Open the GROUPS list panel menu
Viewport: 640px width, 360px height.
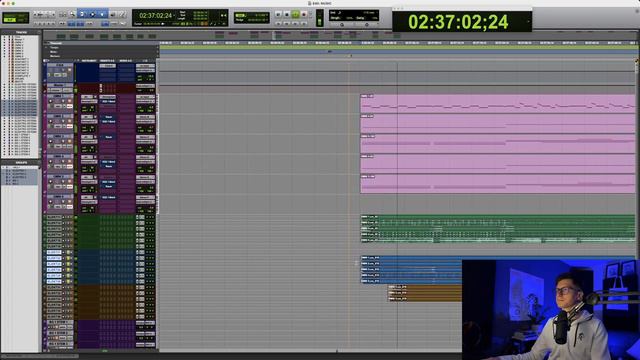coord(39,162)
